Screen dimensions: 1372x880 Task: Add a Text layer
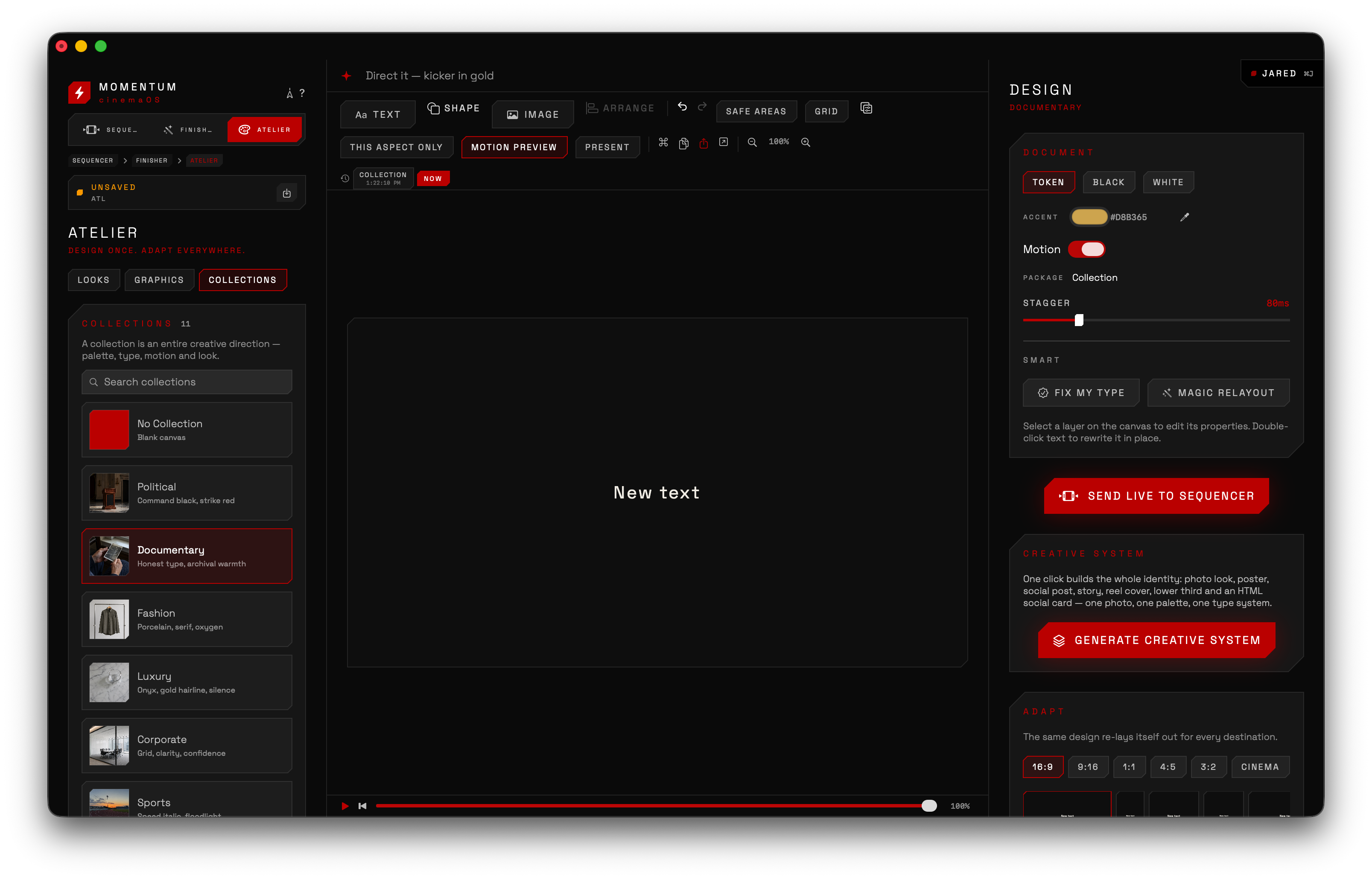[378, 115]
